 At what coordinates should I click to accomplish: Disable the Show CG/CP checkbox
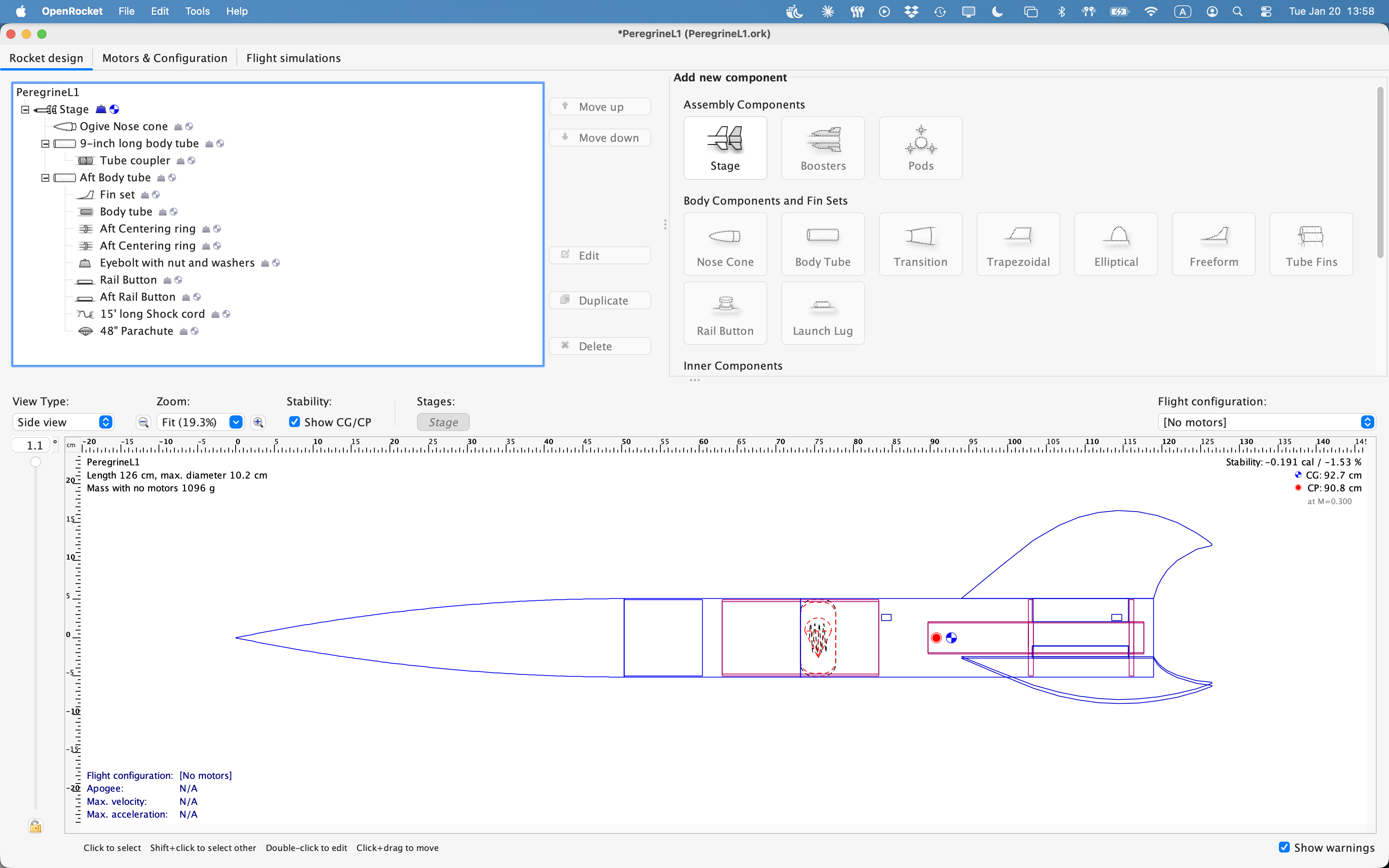(x=295, y=421)
